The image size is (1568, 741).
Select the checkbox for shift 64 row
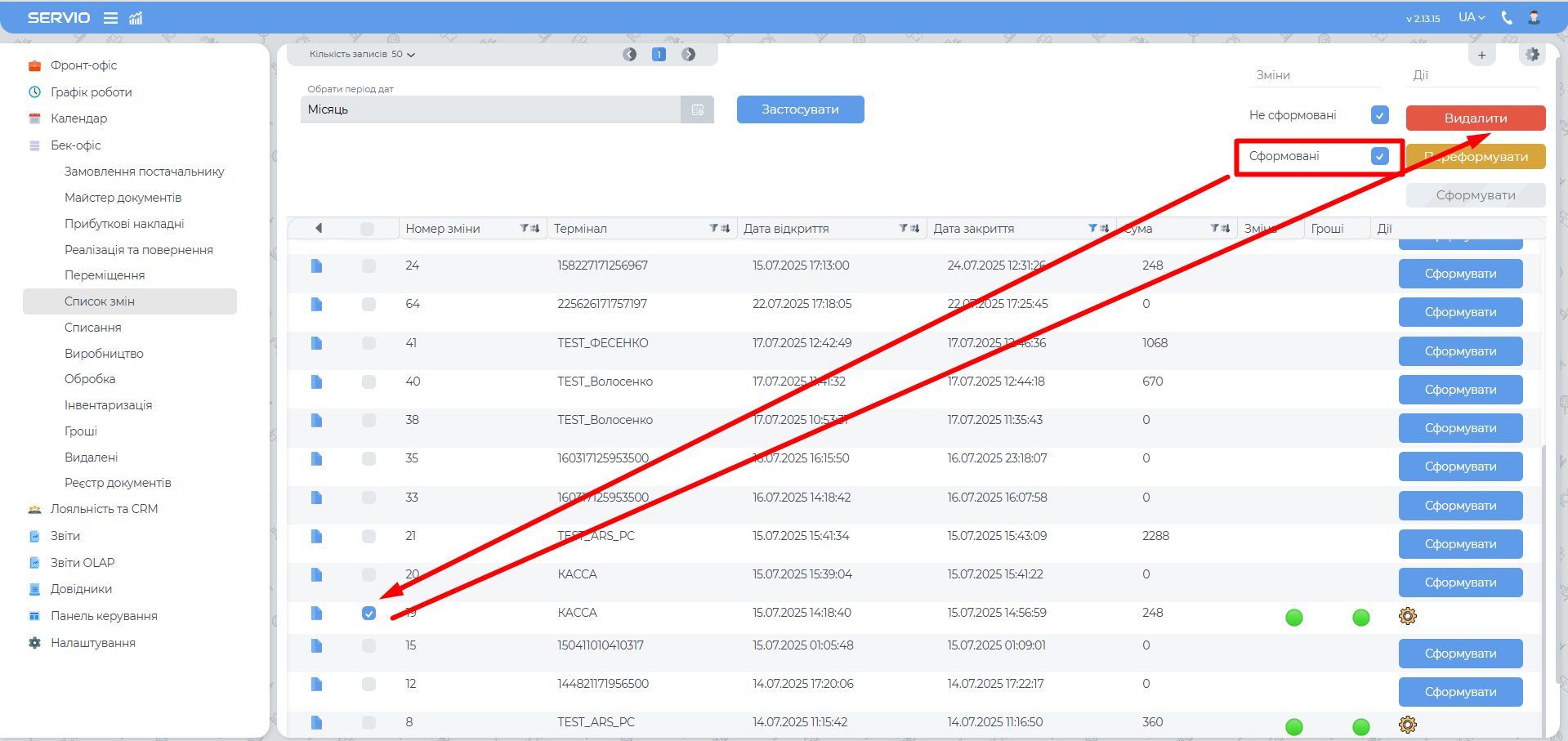coord(369,305)
